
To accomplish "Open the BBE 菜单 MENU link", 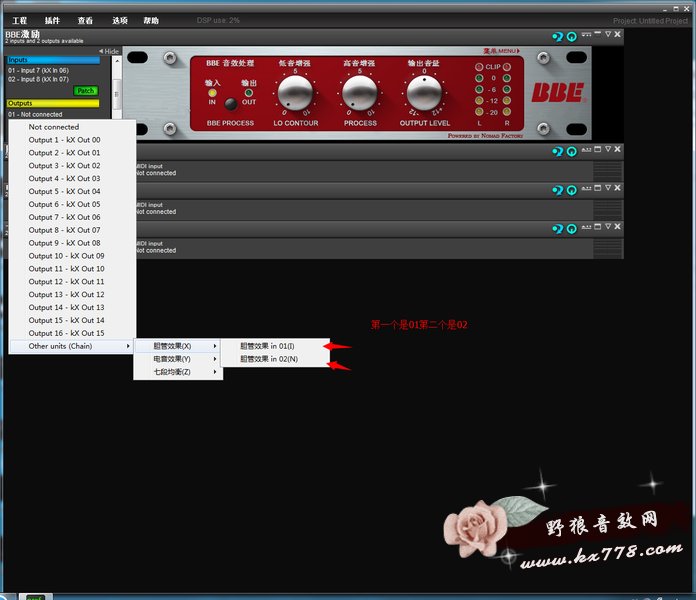I will [501, 51].
